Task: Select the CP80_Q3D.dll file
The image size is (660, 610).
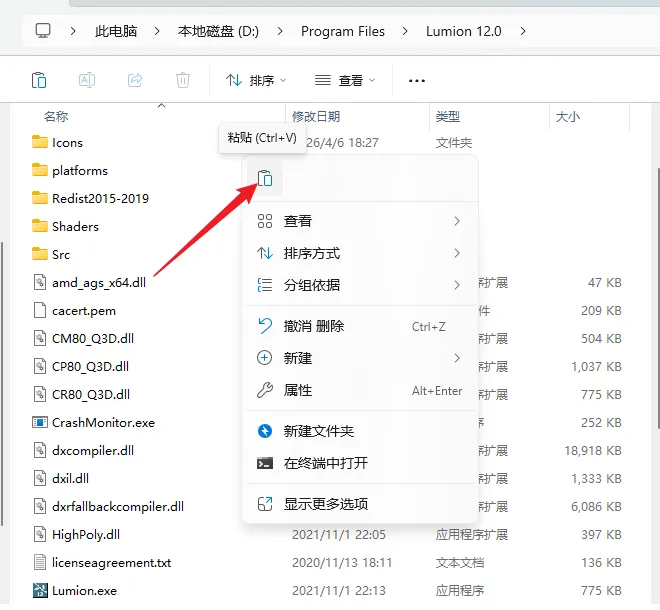Action: pyautogui.click(x=81, y=366)
